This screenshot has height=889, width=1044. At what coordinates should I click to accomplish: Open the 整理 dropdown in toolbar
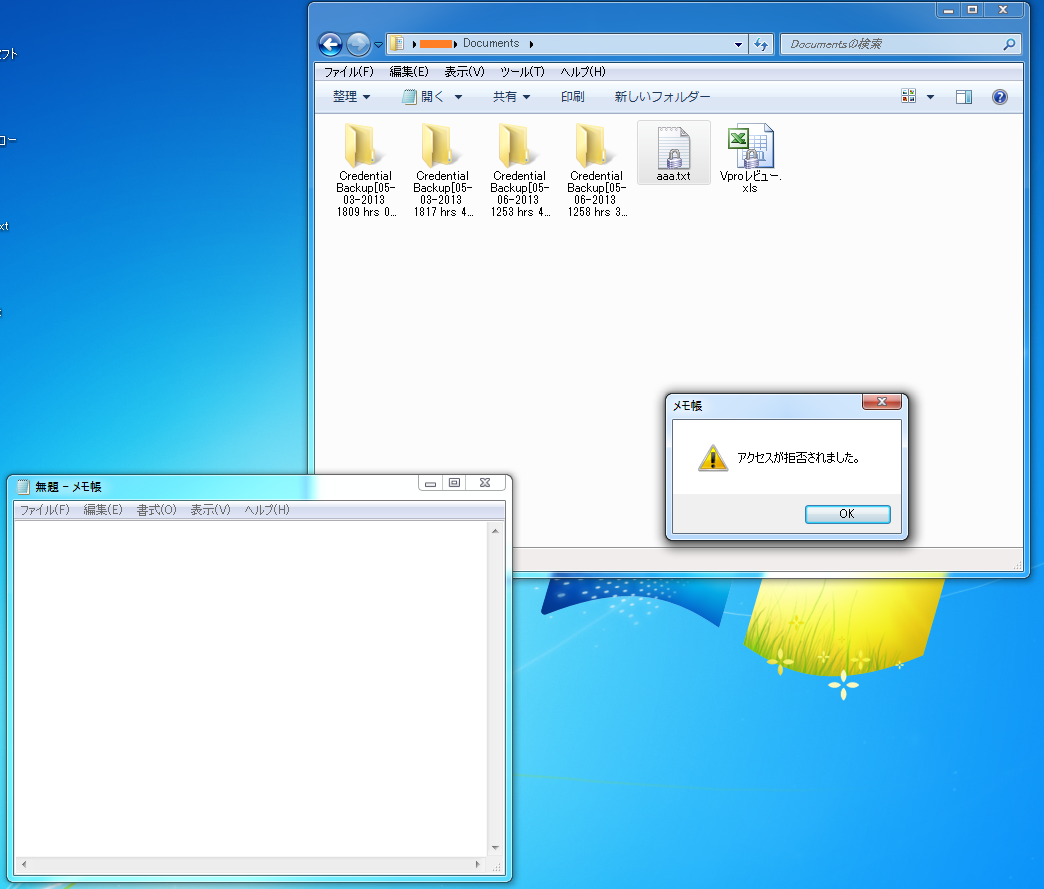pyautogui.click(x=351, y=97)
